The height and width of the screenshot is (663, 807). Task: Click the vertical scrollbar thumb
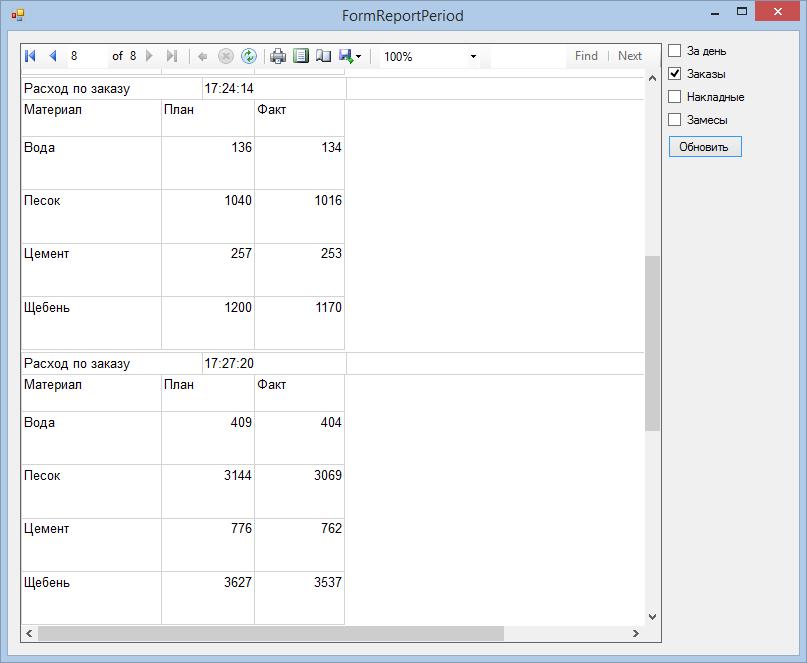pyautogui.click(x=652, y=343)
